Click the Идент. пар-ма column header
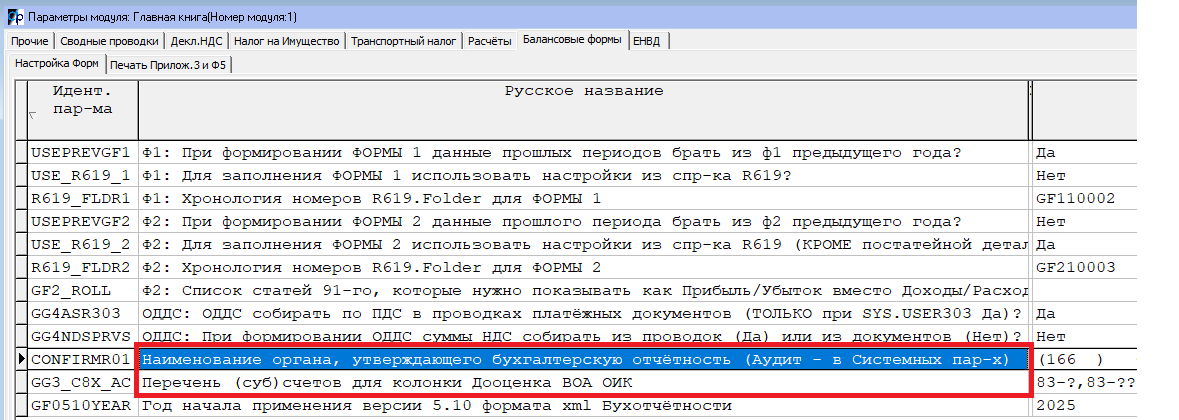Image resolution: width=1179 pixels, height=420 pixels. click(82, 98)
